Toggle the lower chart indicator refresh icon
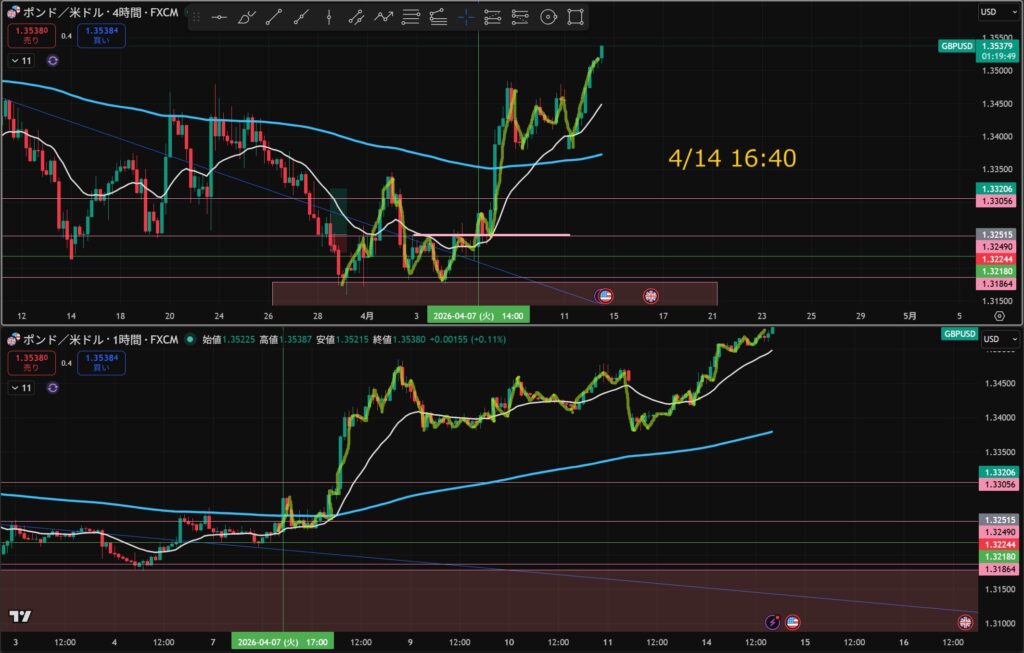The height and width of the screenshot is (653, 1024). [x=53, y=388]
